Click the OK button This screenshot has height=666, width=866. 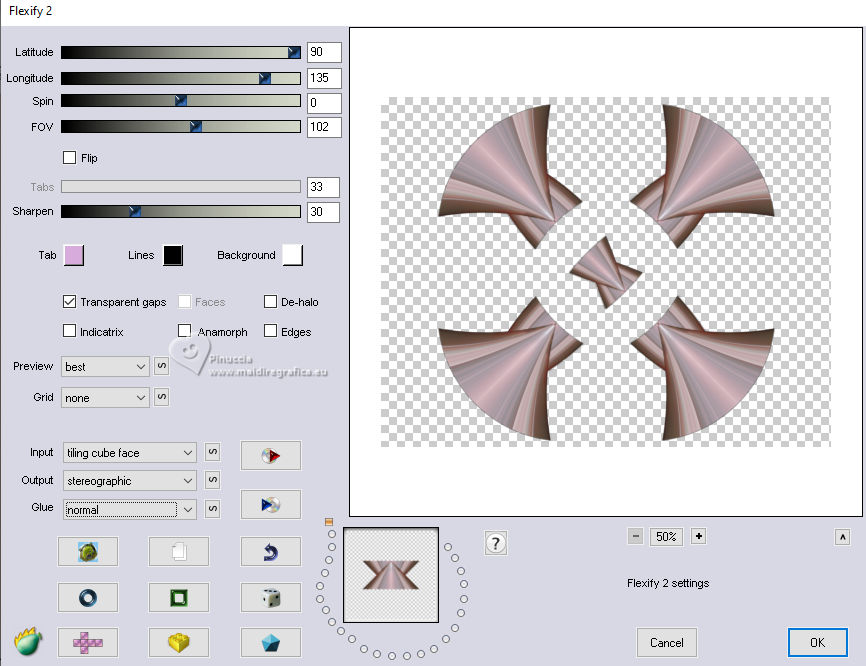point(817,642)
